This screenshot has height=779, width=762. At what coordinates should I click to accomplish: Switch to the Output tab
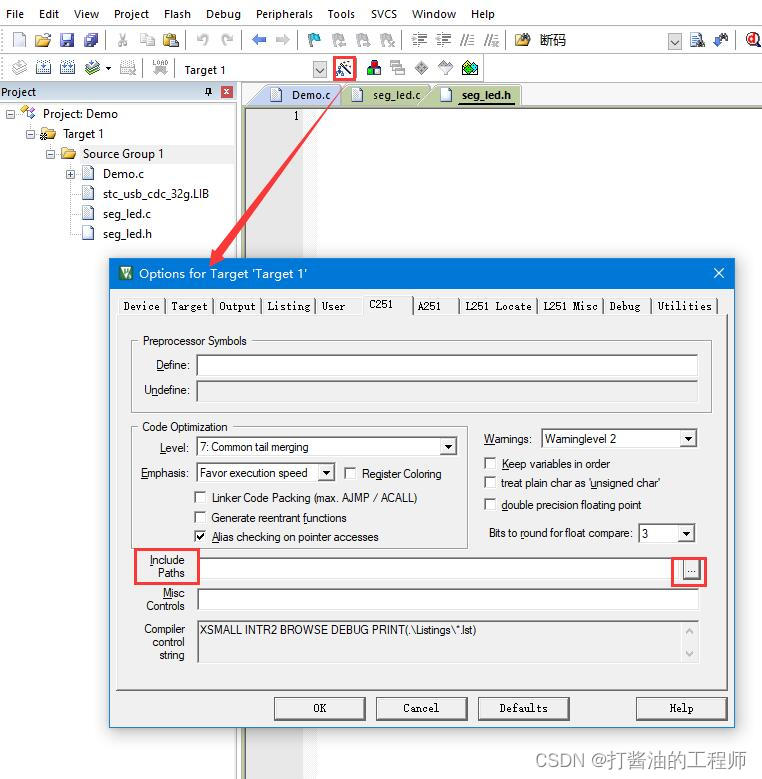[x=237, y=306]
